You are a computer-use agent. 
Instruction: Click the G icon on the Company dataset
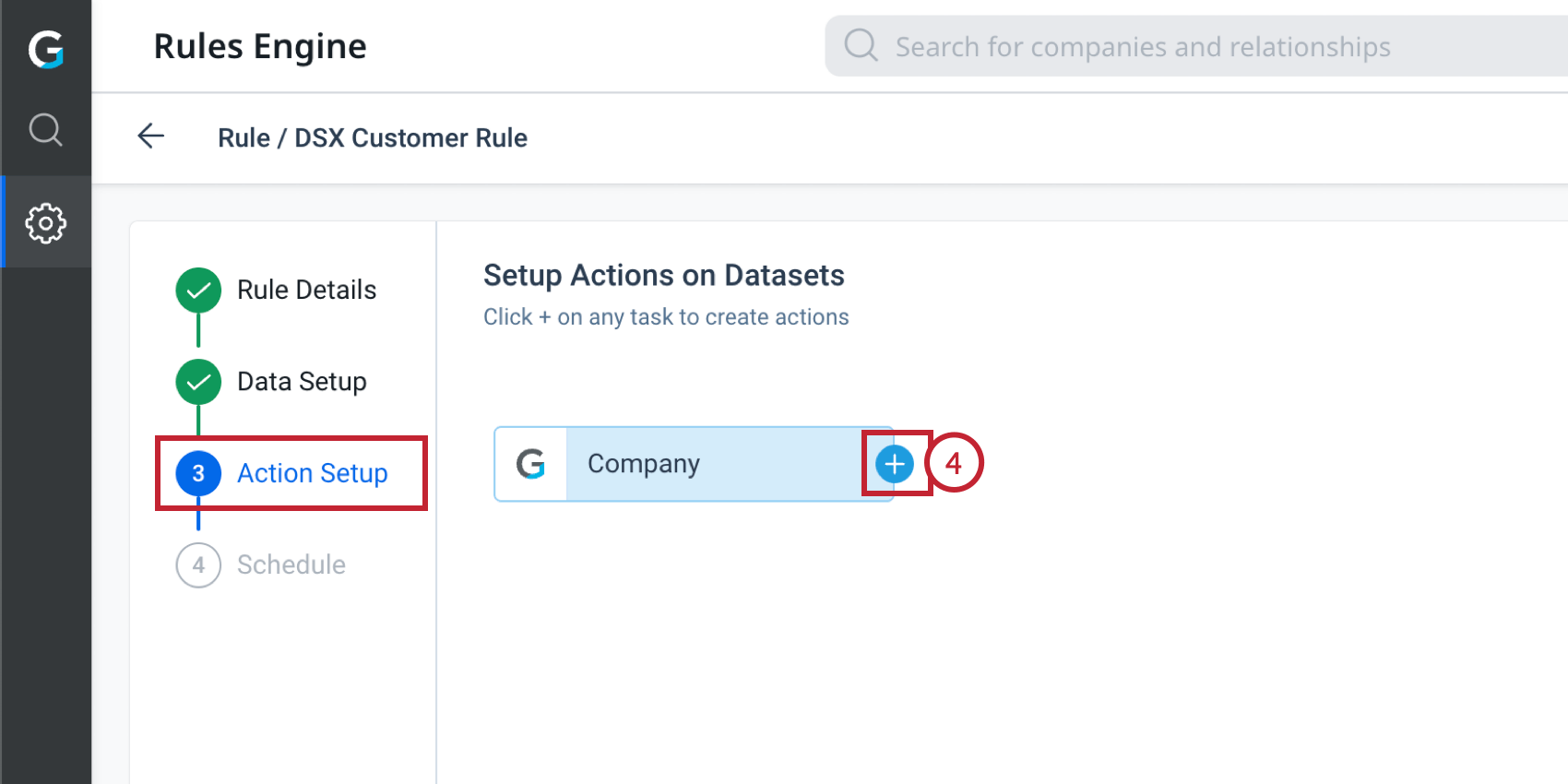coord(530,464)
